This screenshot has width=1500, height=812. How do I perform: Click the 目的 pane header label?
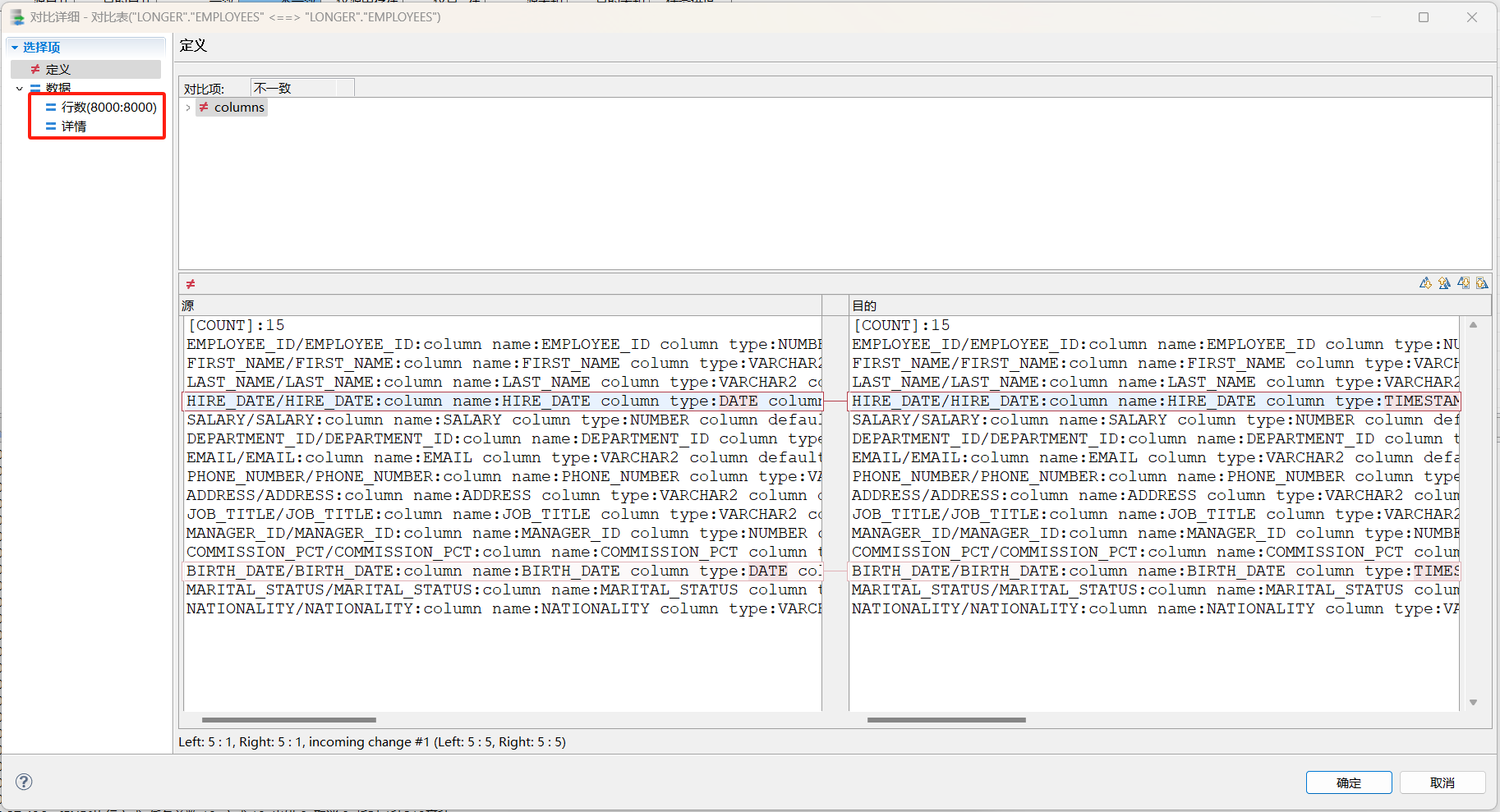coord(864,305)
